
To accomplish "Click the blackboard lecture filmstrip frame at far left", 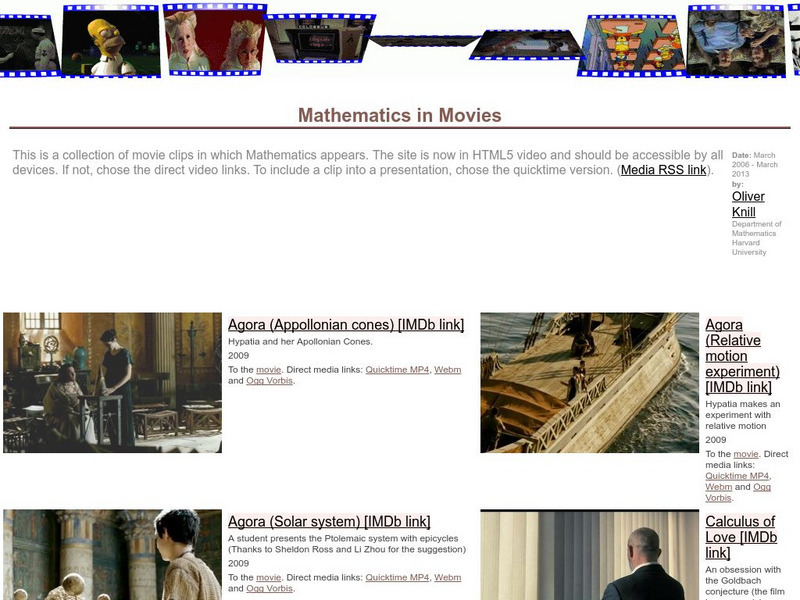I will (x=25, y=45).
